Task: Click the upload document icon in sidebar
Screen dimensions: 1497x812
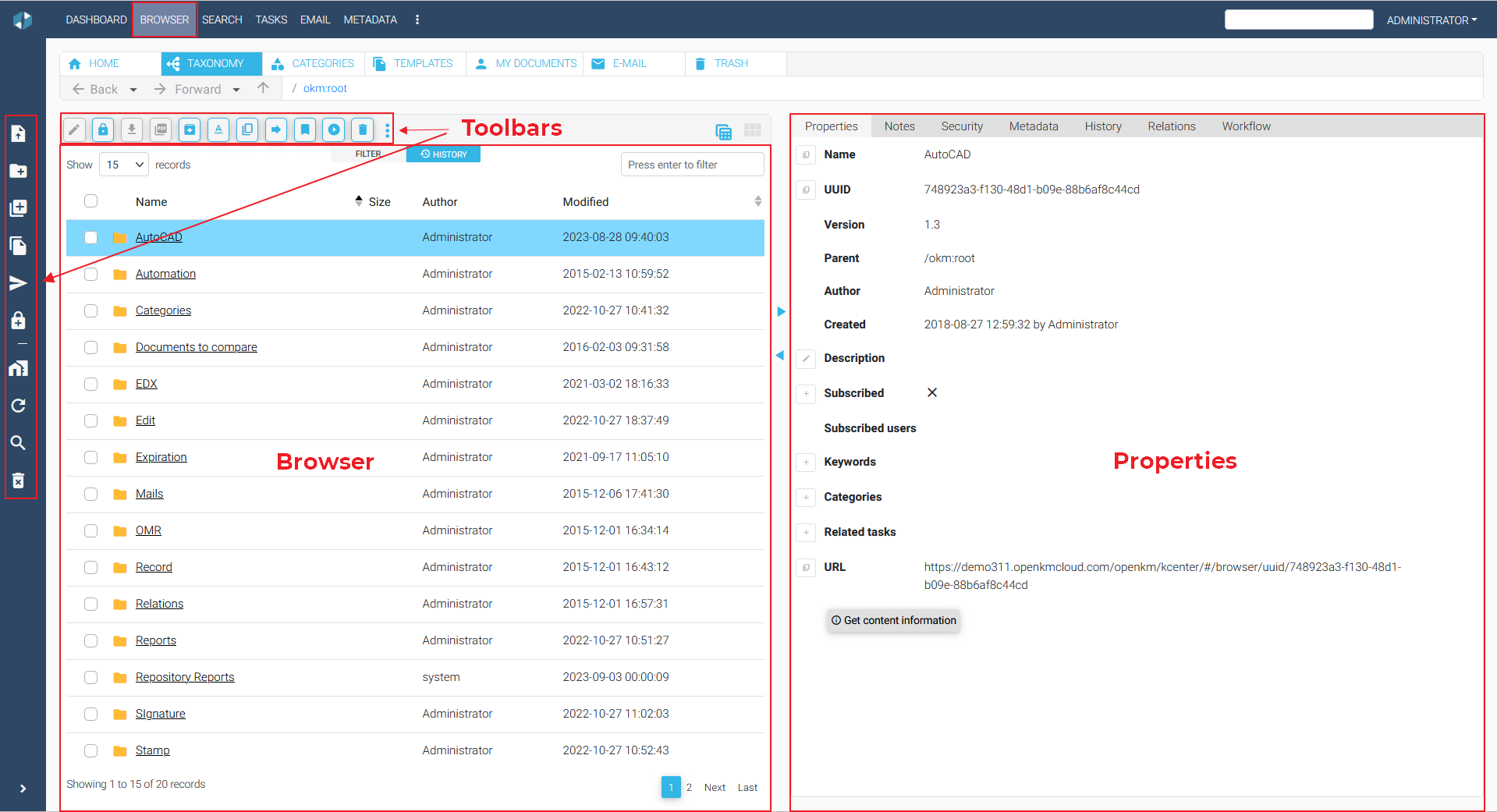Action: (18, 134)
